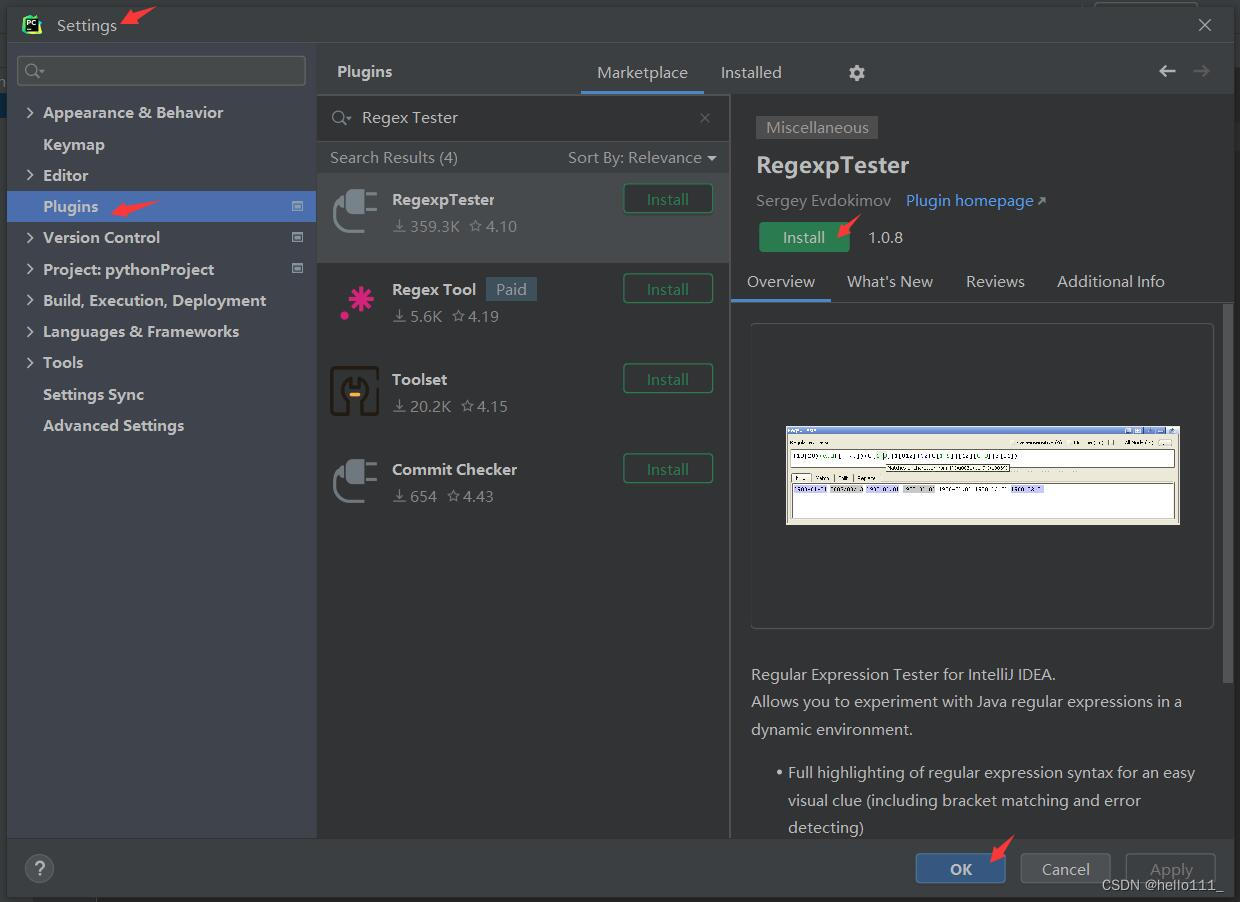1240x902 pixels.
Task: Focus the settings search field
Action: [x=161, y=70]
